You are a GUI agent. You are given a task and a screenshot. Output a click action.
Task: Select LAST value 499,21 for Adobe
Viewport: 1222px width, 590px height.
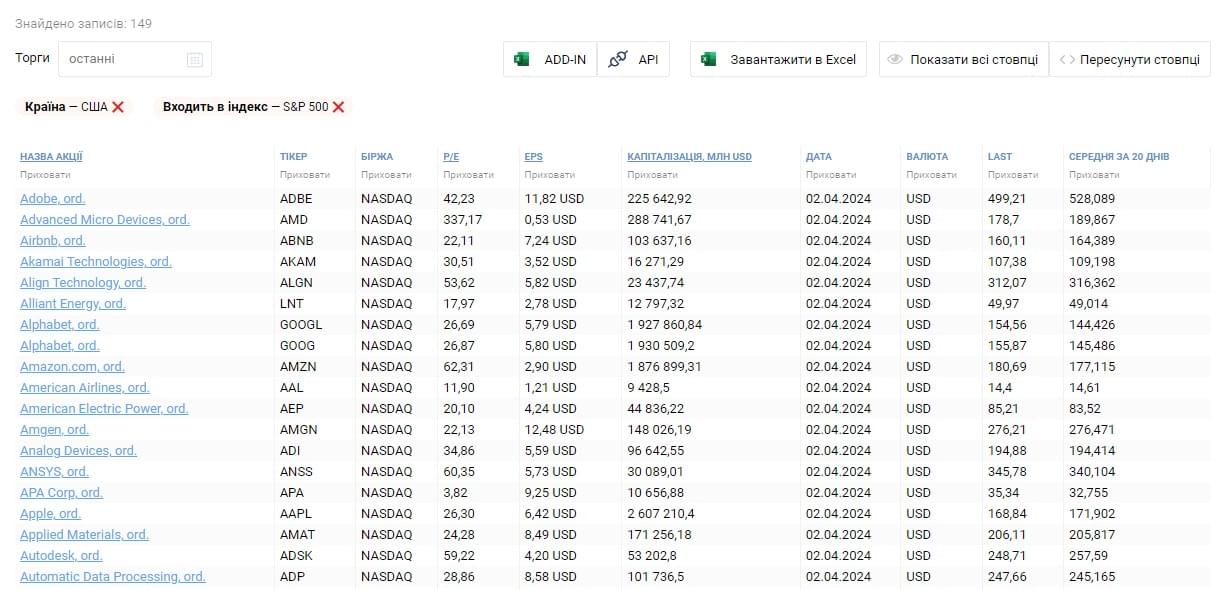[1007, 198]
